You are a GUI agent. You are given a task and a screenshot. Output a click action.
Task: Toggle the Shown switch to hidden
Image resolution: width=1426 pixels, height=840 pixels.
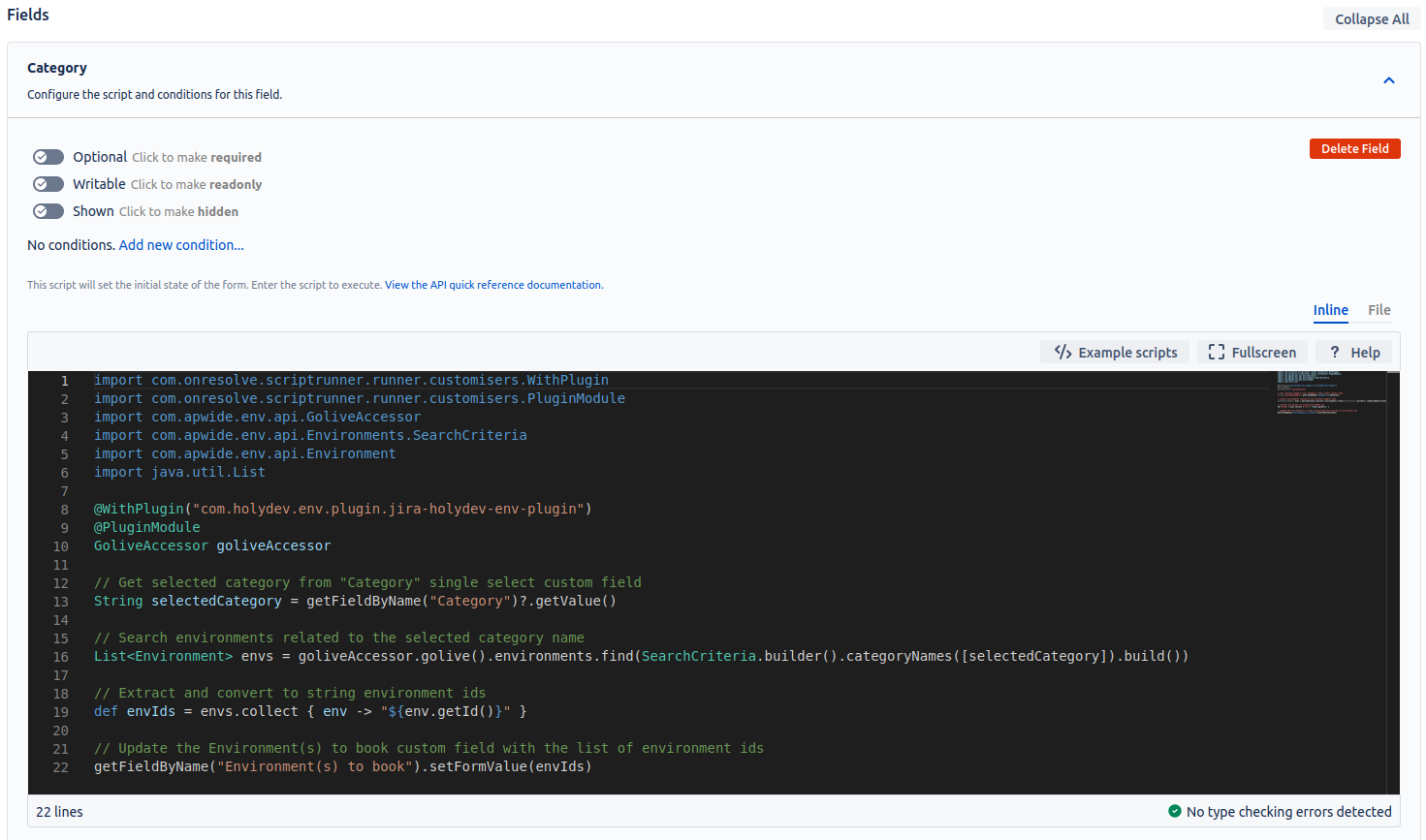point(48,211)
